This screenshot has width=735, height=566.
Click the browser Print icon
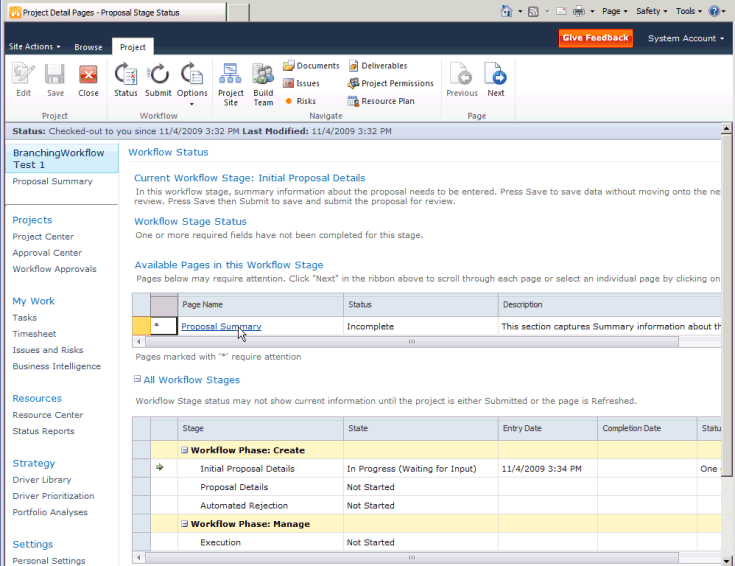pos(579,11)
